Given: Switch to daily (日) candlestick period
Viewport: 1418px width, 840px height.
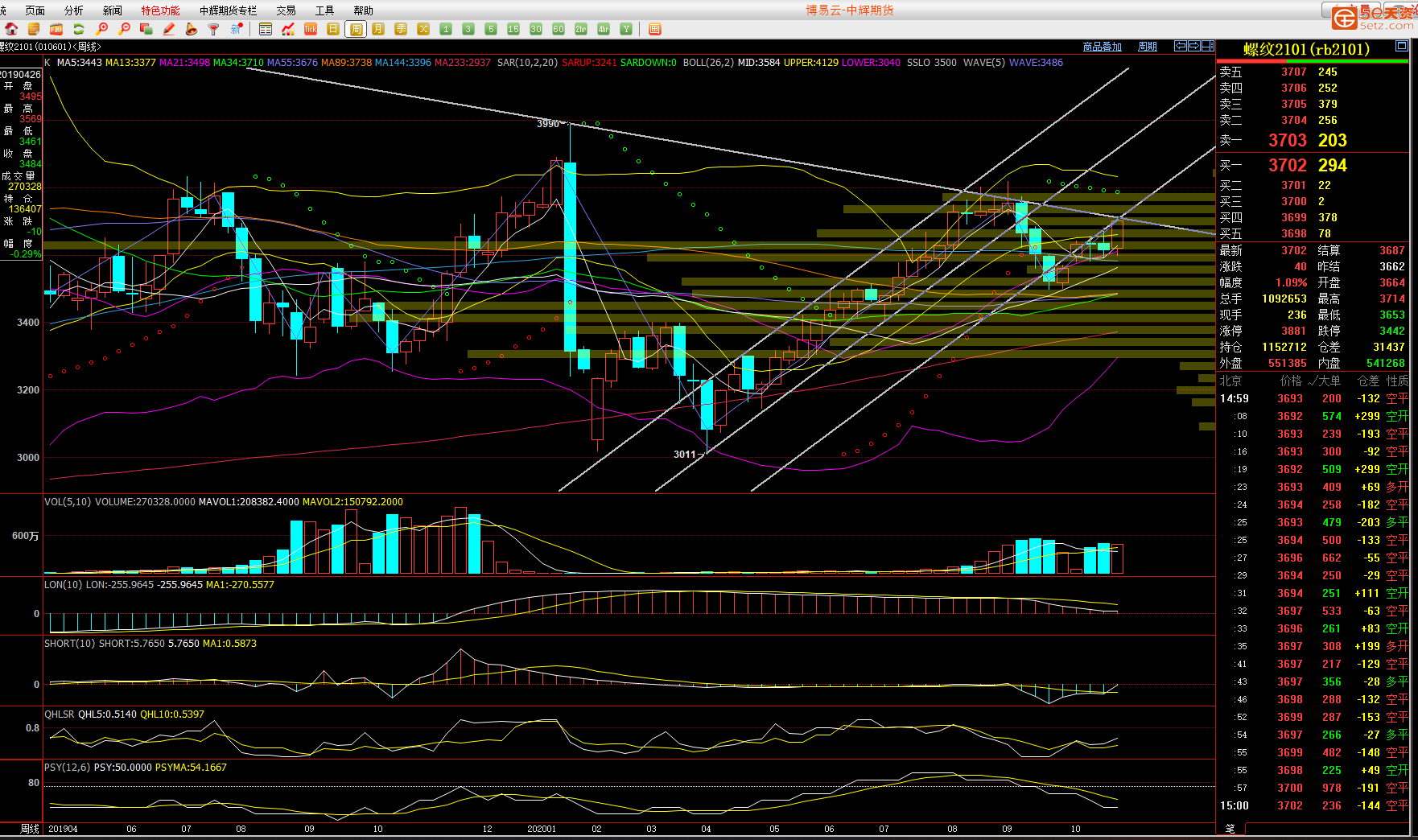Looking at the screenshot, I should (333, 29).
